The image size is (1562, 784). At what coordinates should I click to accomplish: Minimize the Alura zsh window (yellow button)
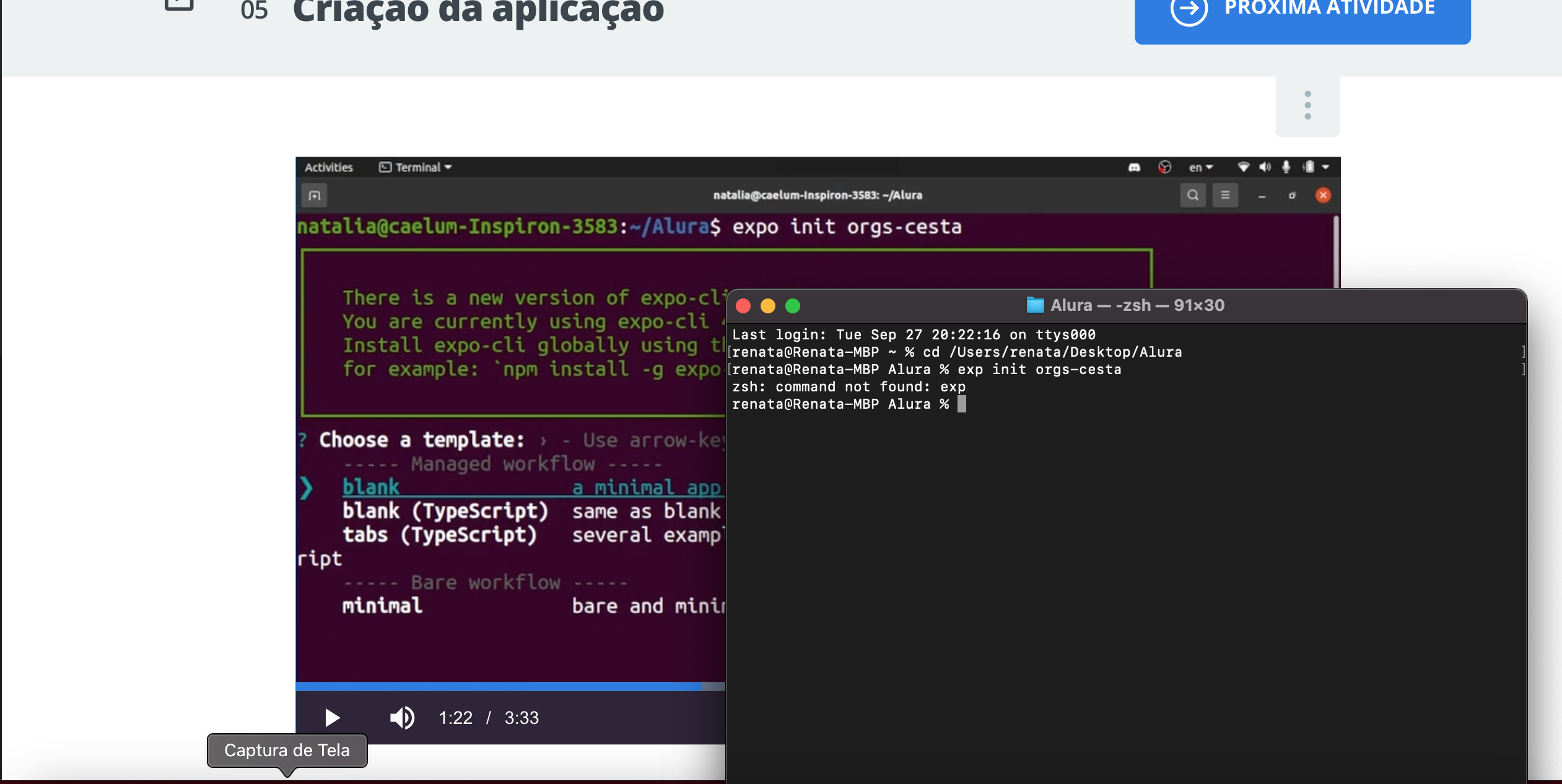click(768, 306)
